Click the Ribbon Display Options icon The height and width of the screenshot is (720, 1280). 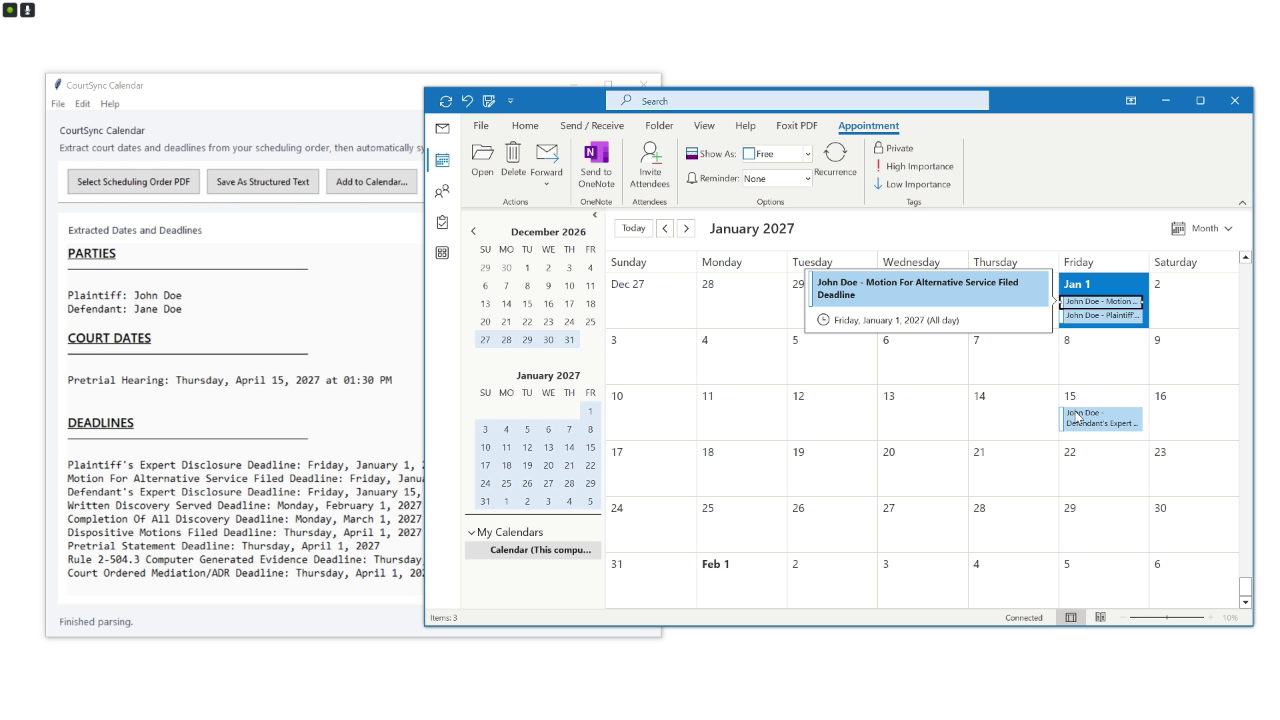coord(1131,101)
